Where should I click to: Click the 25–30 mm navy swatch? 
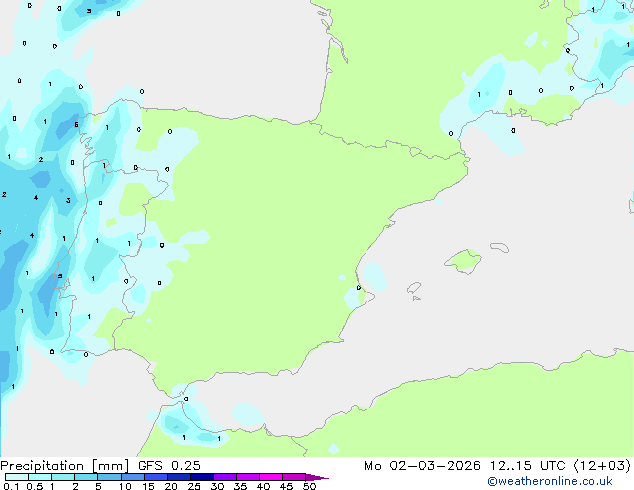(201, 477)
